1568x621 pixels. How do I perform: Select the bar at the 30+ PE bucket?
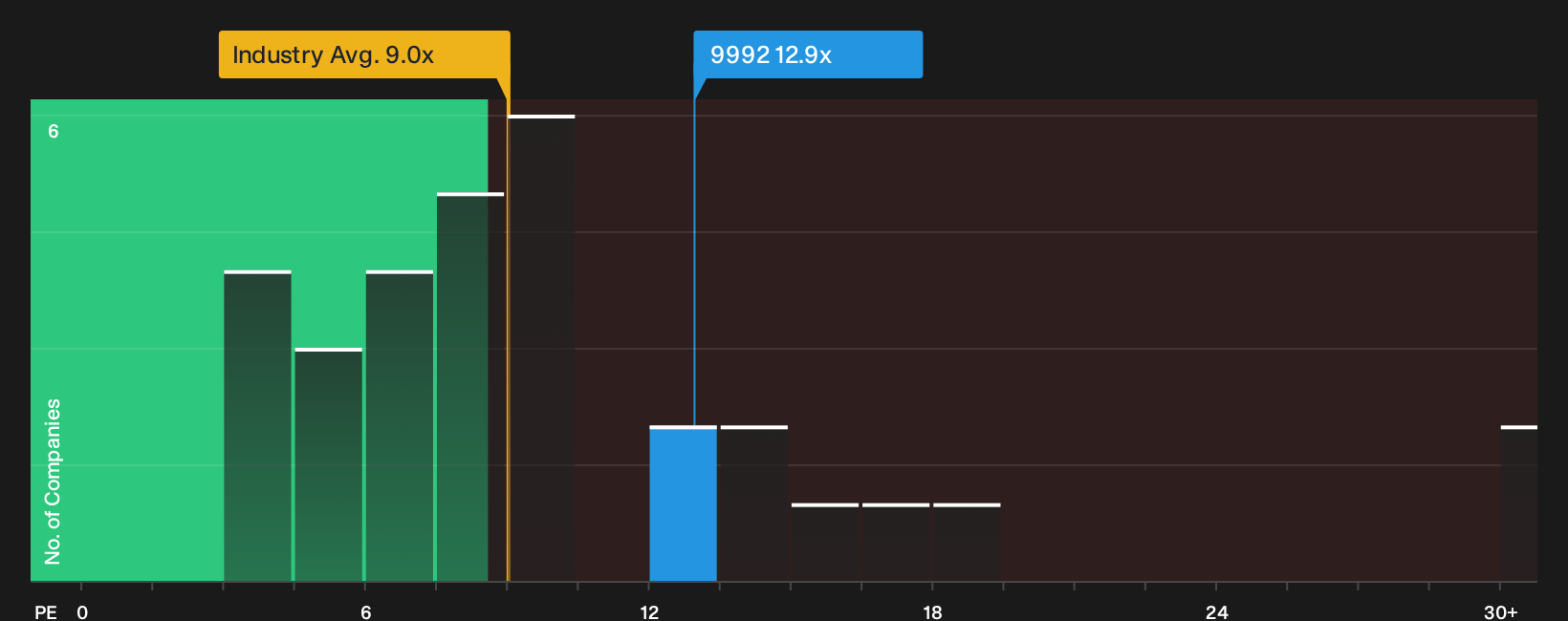click(1518, 503)
